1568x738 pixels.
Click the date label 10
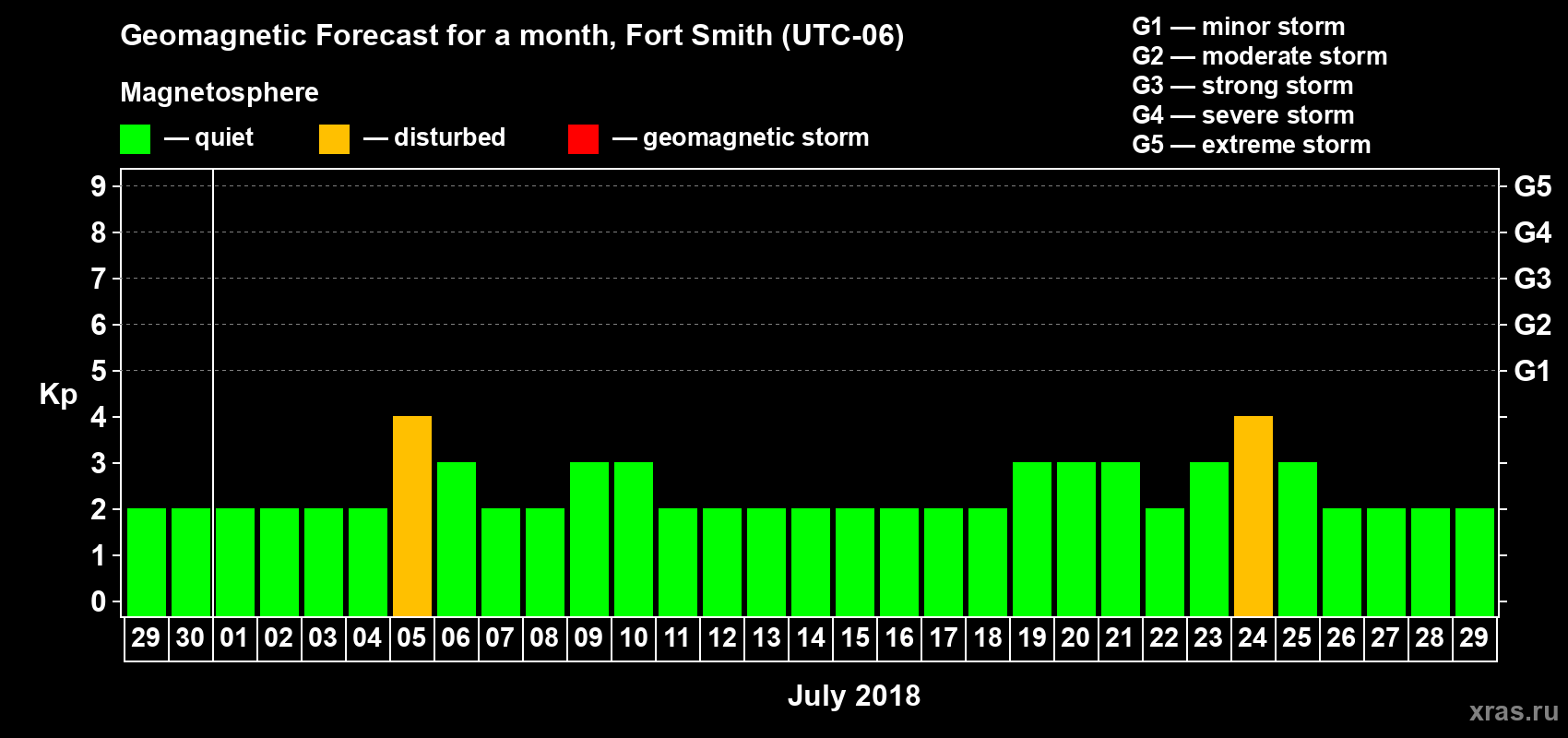coord(633,637)
